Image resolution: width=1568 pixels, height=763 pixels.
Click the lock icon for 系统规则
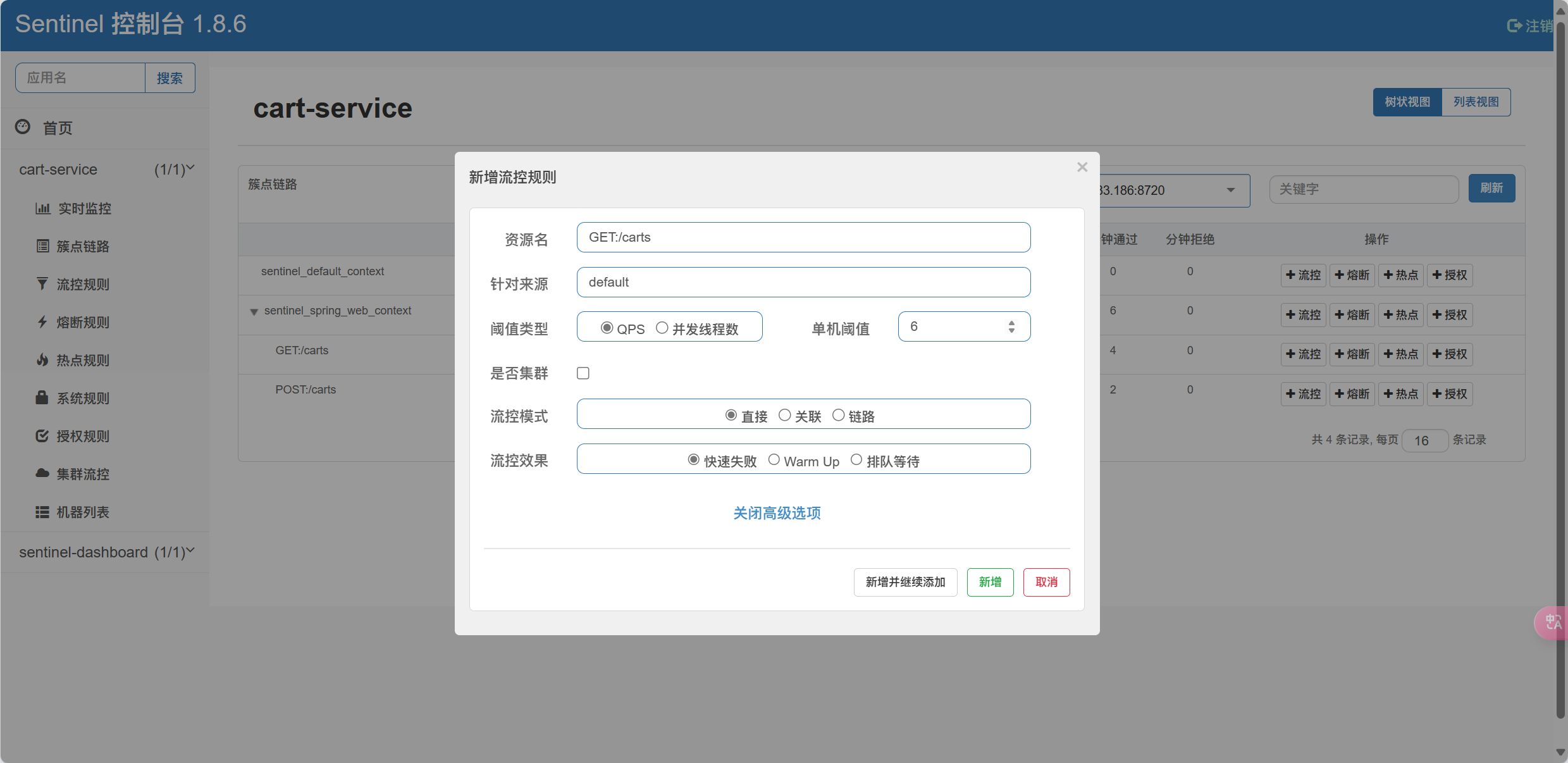click(42, 398)
